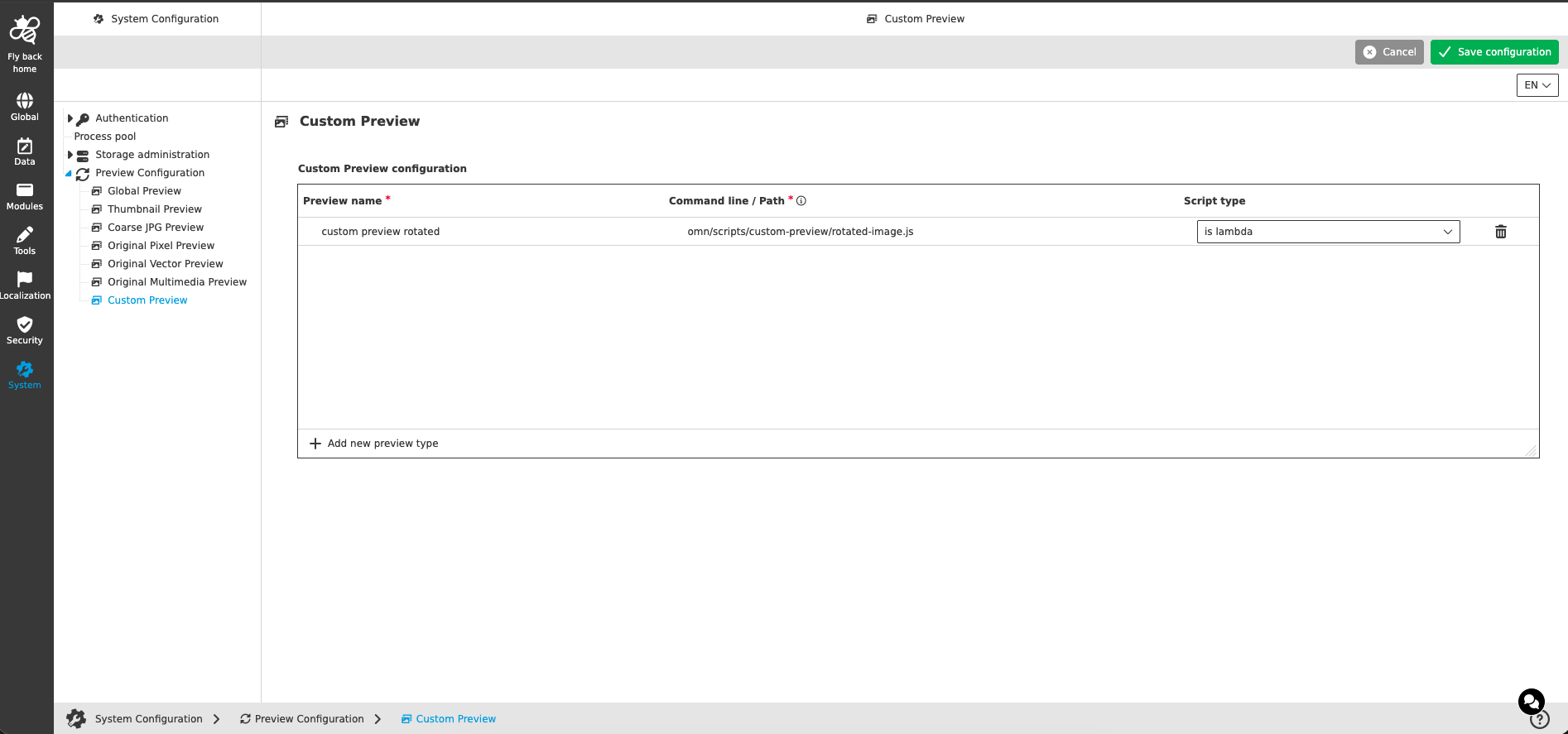Click the System Configuration breadcrumb gear icon

pos(76,718)
